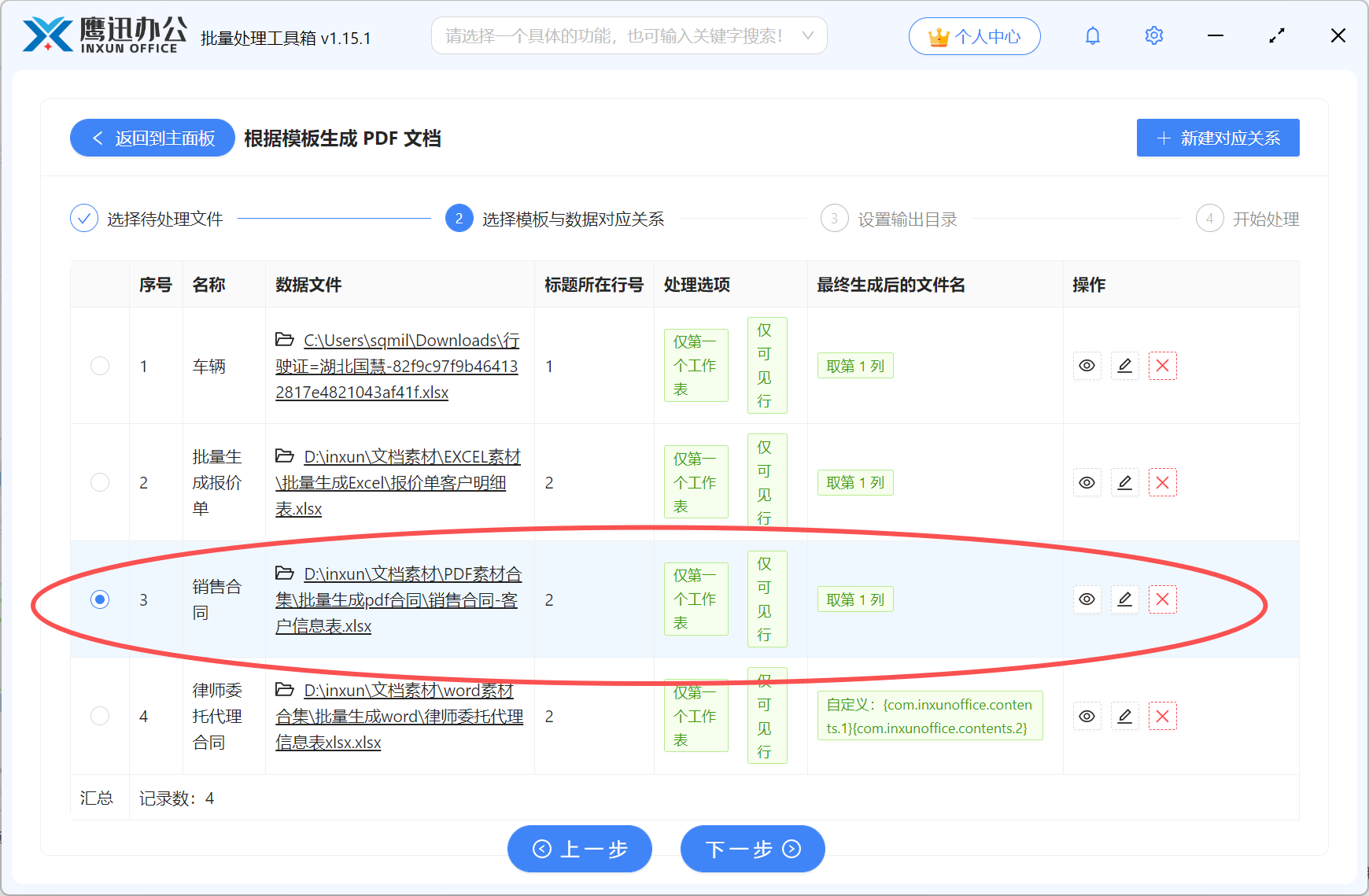1369x896 pixels.
Task: Open the function search dropdown
Action: click(x=628, y=35)
